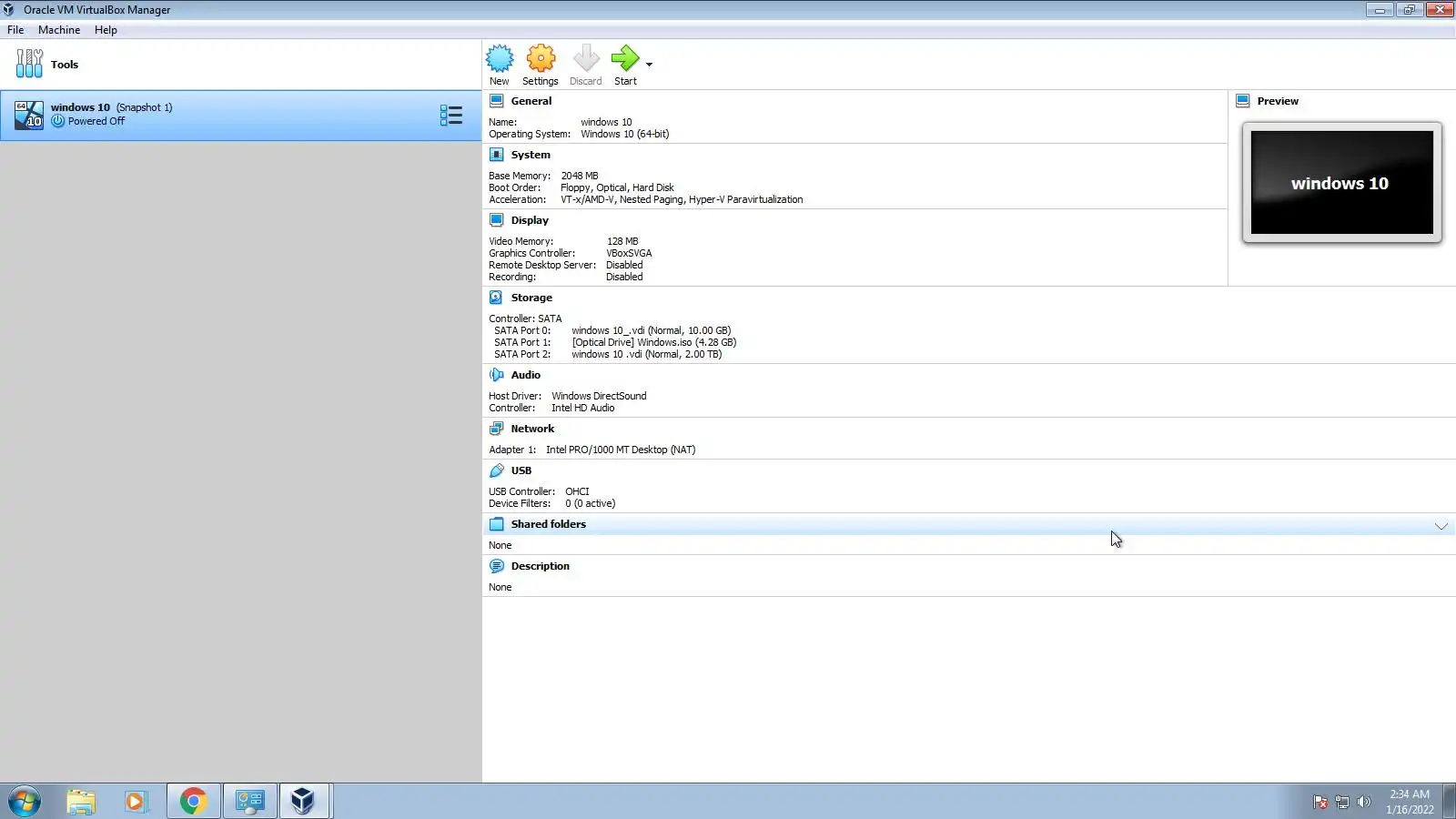Viewport: 1456px width, 819px height.
Task: Click the Powered Off status text
Action: click(x=96, y=121)
